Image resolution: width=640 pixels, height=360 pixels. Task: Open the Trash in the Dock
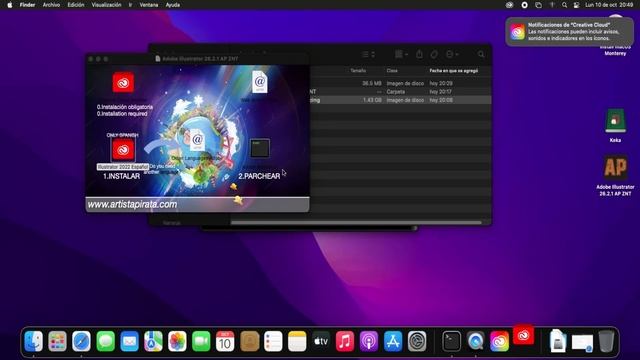click(x=607, y=341)
